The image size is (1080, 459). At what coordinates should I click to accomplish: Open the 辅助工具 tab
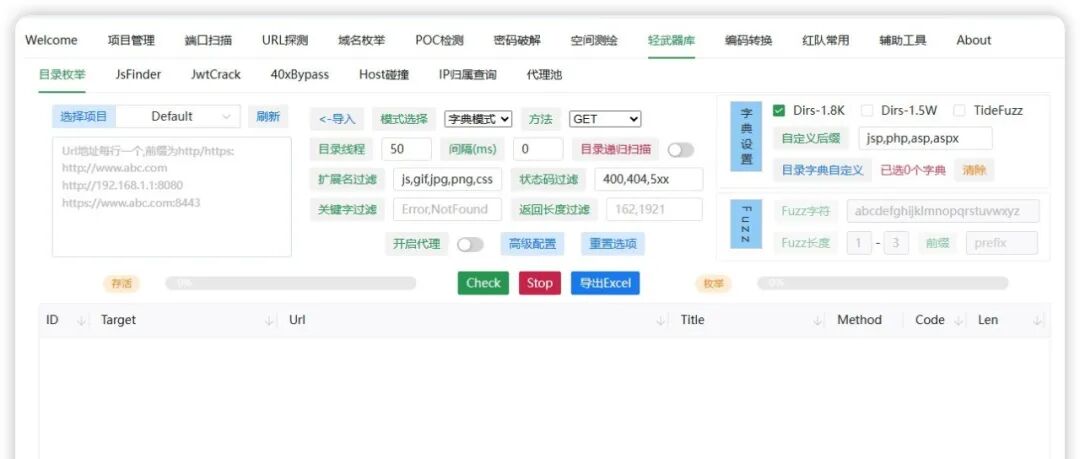click(903, 40)
